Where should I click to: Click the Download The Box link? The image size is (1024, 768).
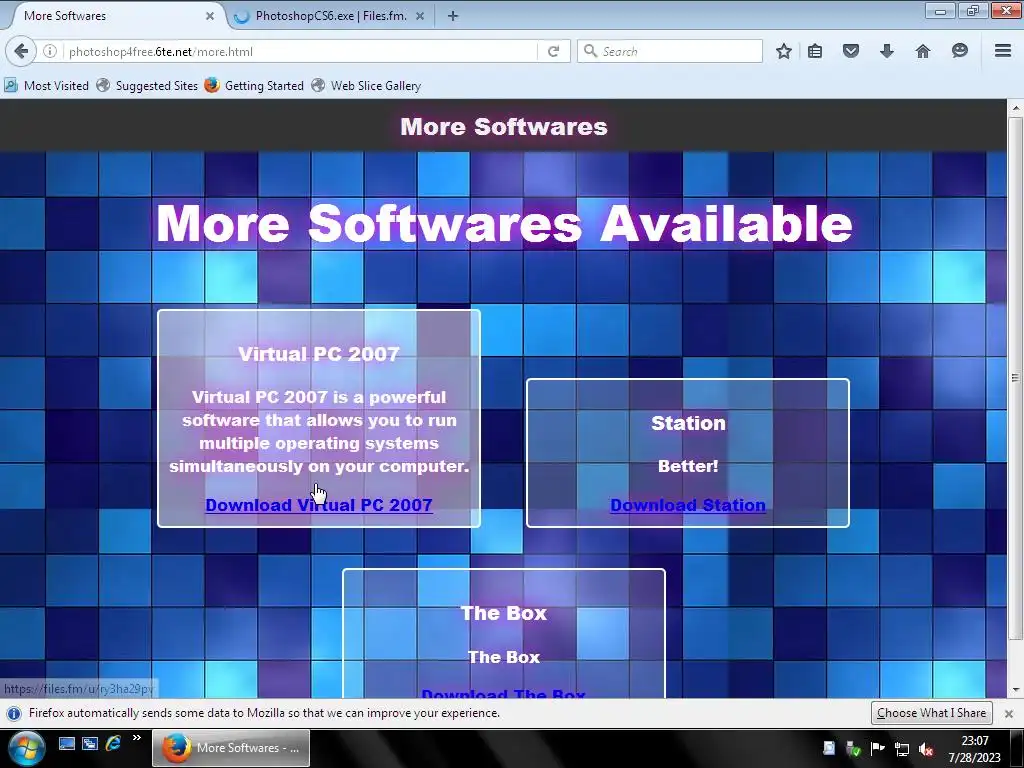point(504,694)
